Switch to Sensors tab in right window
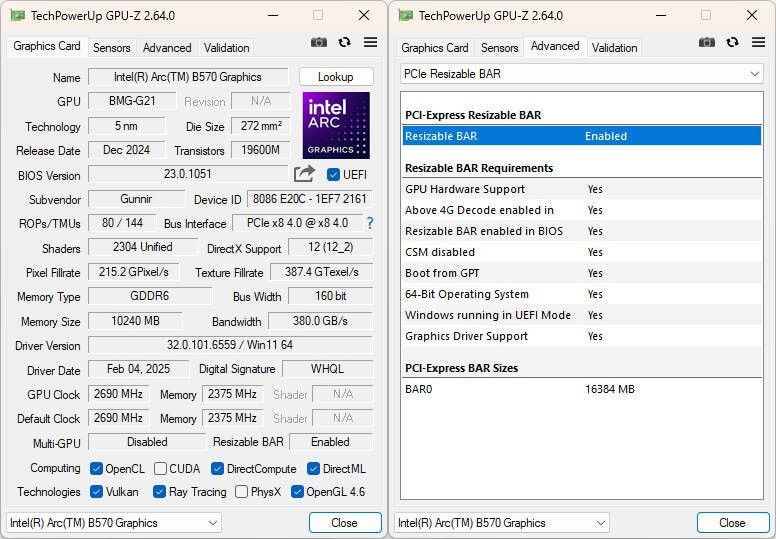 pyautogui.click(x=499, y=48)
